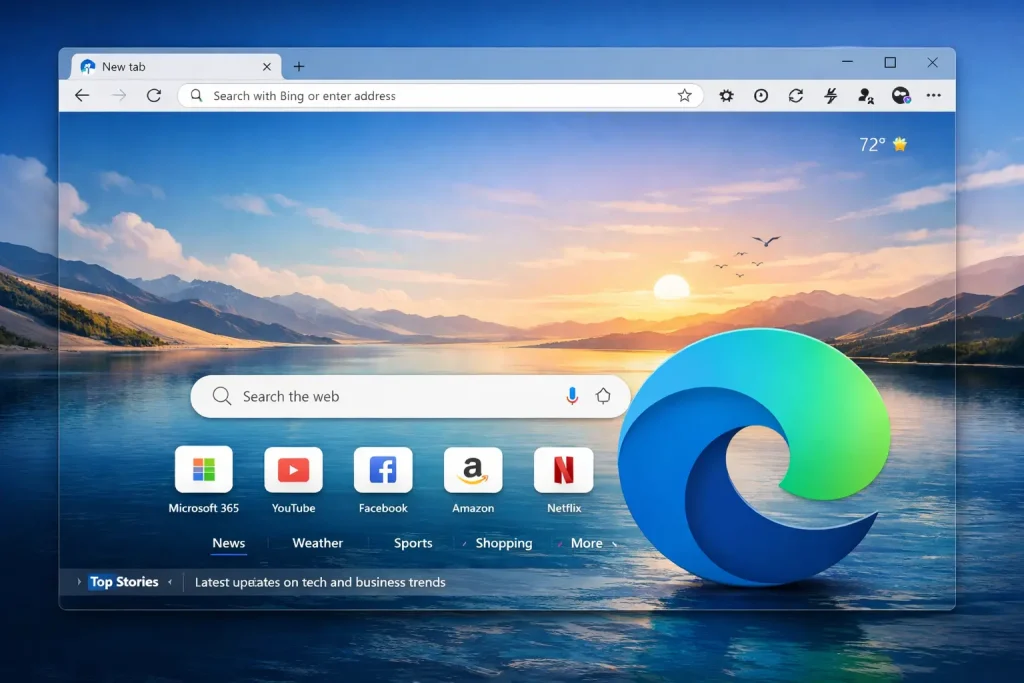This screenshot has height=683, width=1024.
Task: Click magnifier icon in web search box
Action: [x=222, y=396]
